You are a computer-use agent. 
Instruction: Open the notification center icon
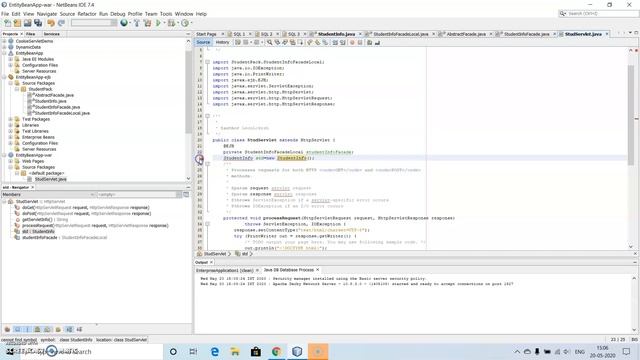pos(627,351)
